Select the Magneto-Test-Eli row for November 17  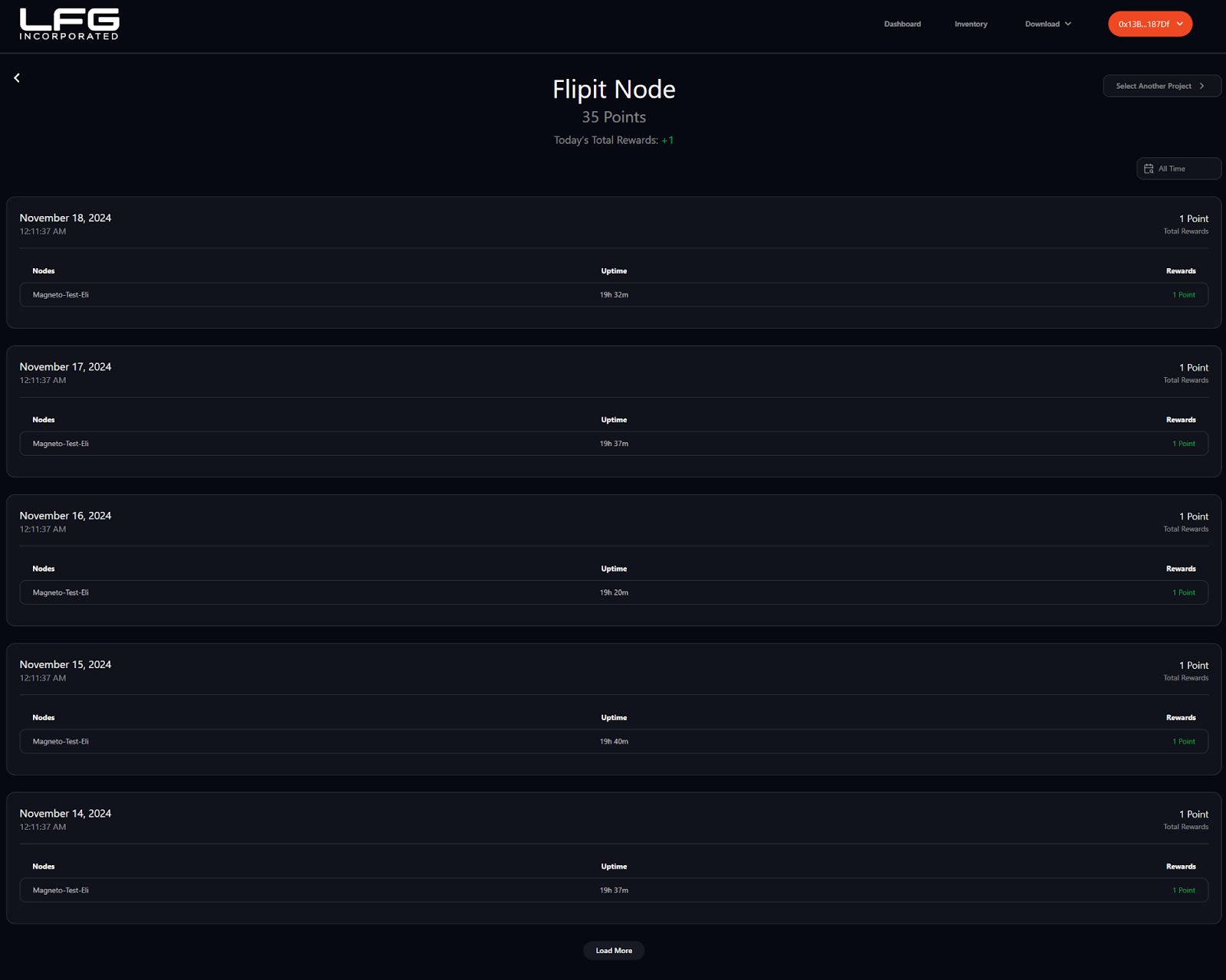pyautogui.click(x=614, y=444)
